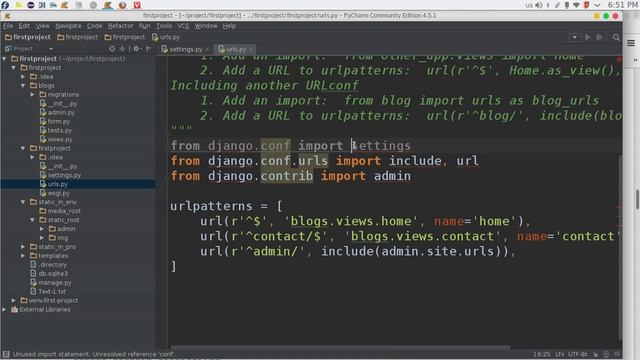The height and width of the screenshot is (360, 640).
Task: Close the settings.py tab
Action: (207, 49)
